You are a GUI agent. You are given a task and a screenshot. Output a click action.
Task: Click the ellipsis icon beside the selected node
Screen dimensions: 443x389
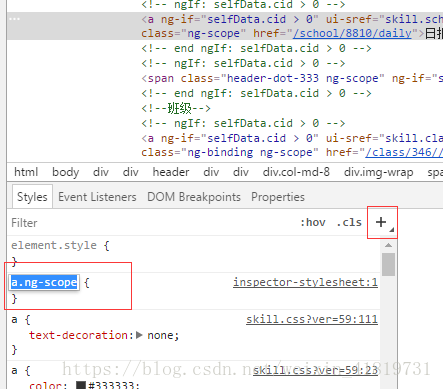click(15, 19)
